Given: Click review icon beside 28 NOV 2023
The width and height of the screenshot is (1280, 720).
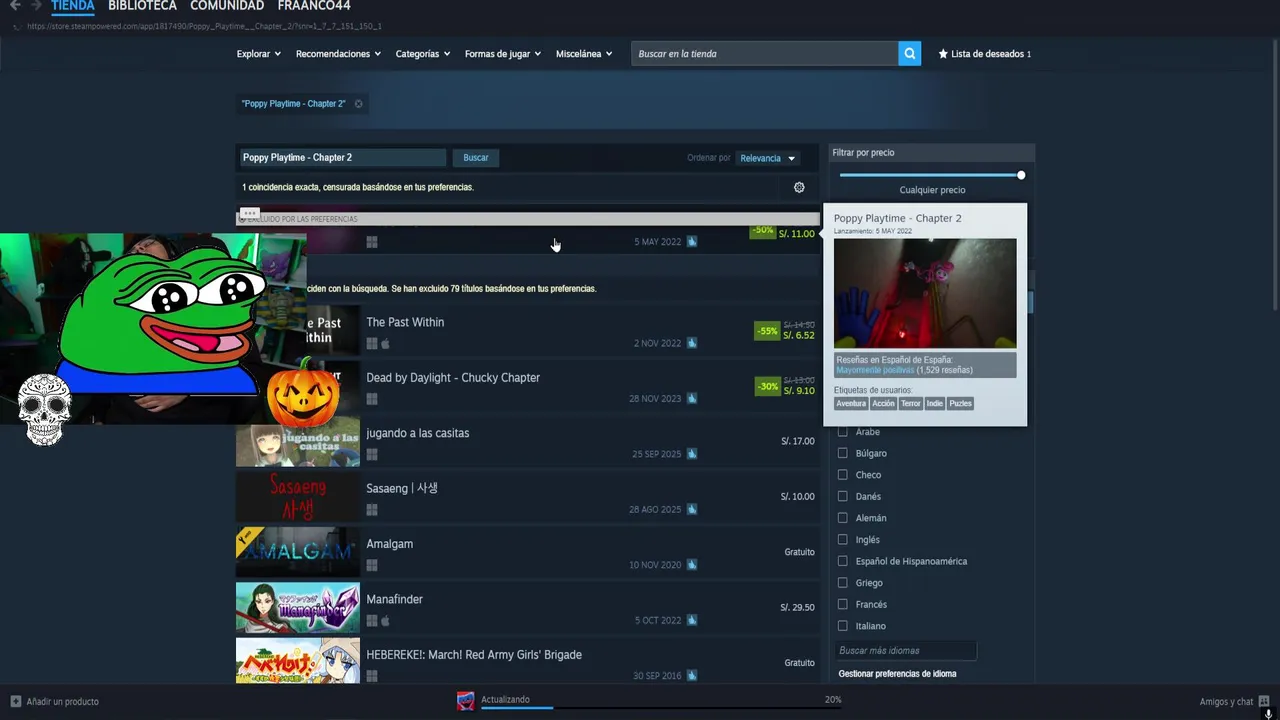Looking at the screenshot, I should [x=692, y=399].
